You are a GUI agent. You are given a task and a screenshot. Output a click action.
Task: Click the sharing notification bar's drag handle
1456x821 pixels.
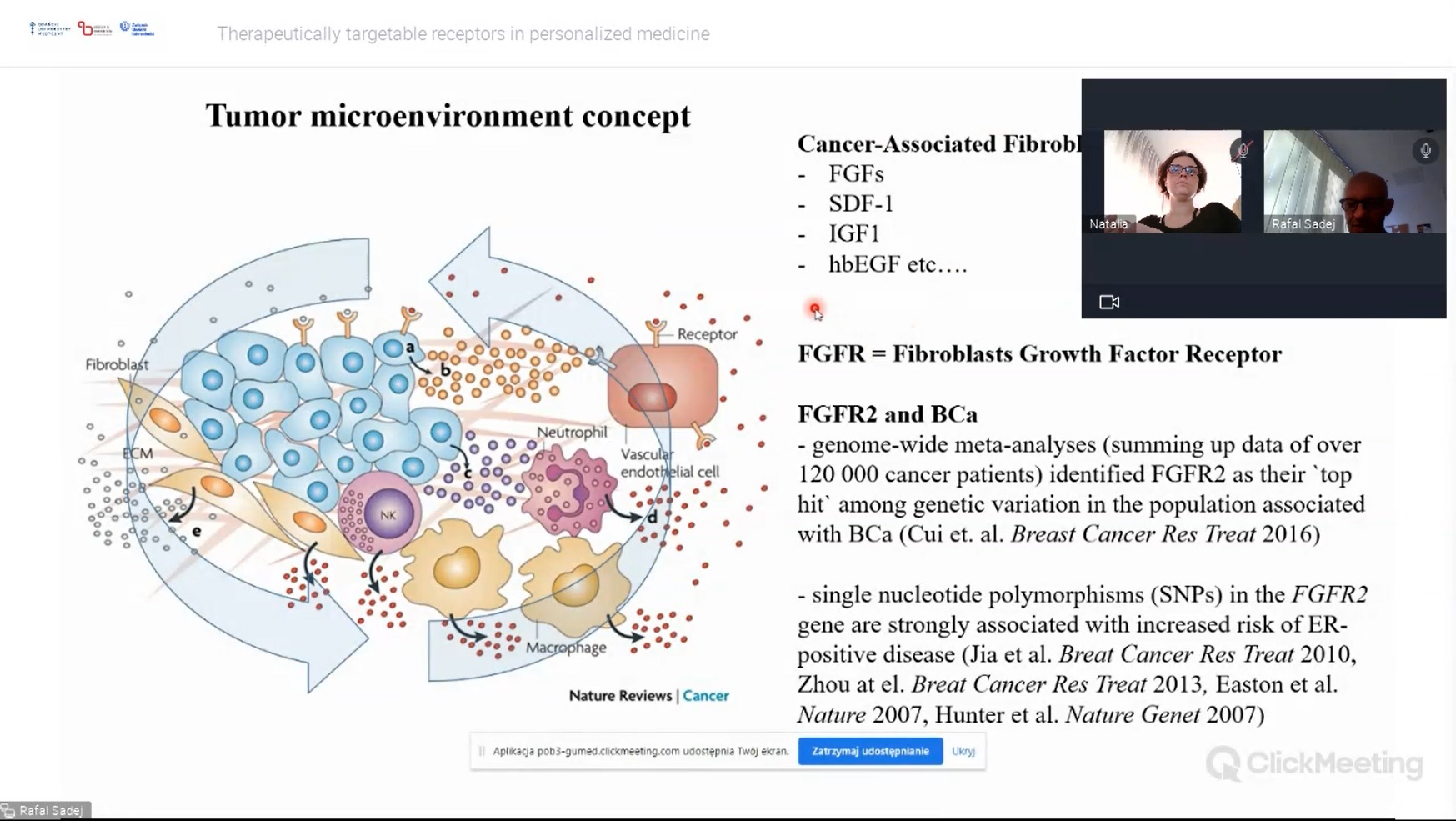[482, 751]
